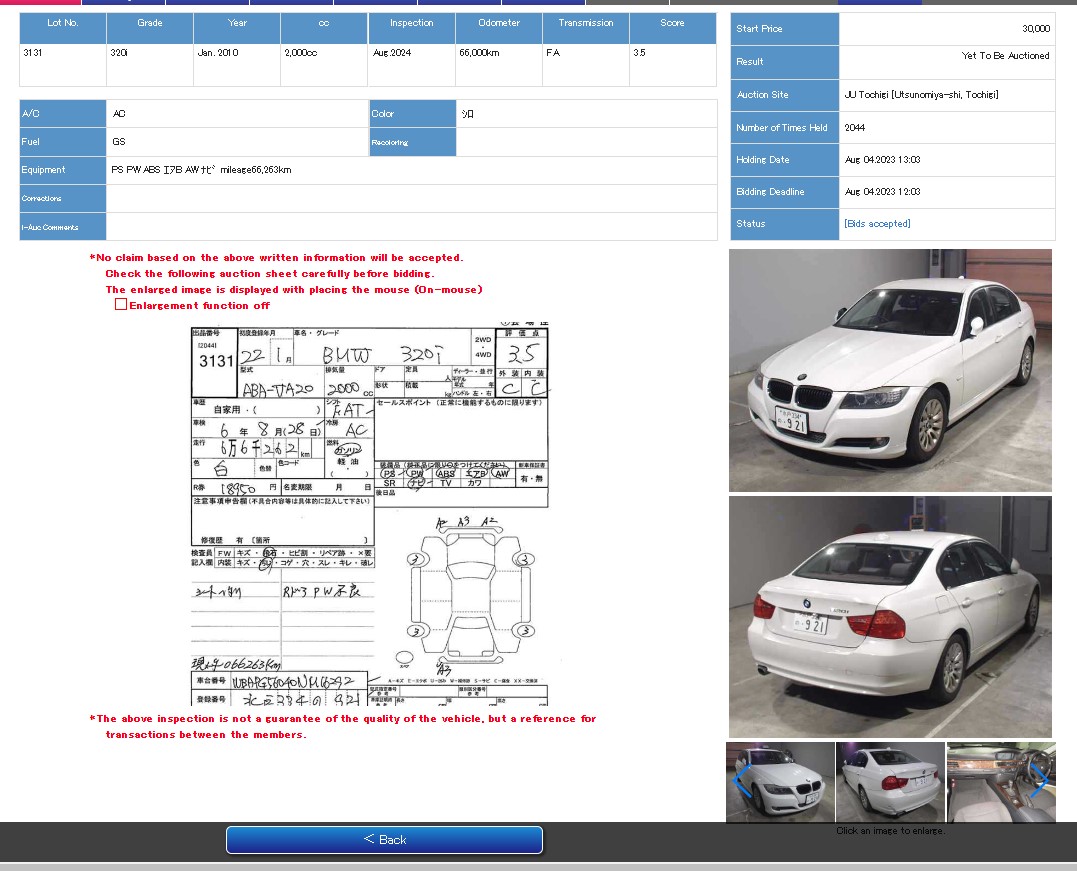Click the Equipment label cell
This screenshot has width=1077, height=871.
tap(63, 170)
